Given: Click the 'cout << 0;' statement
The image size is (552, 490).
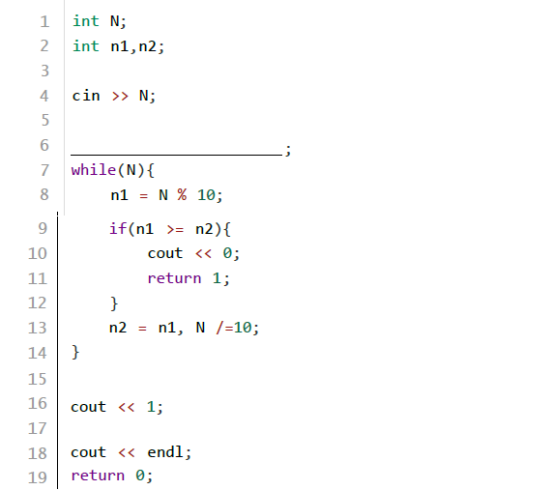Looking at the screenshot, I should click(194, 253).
